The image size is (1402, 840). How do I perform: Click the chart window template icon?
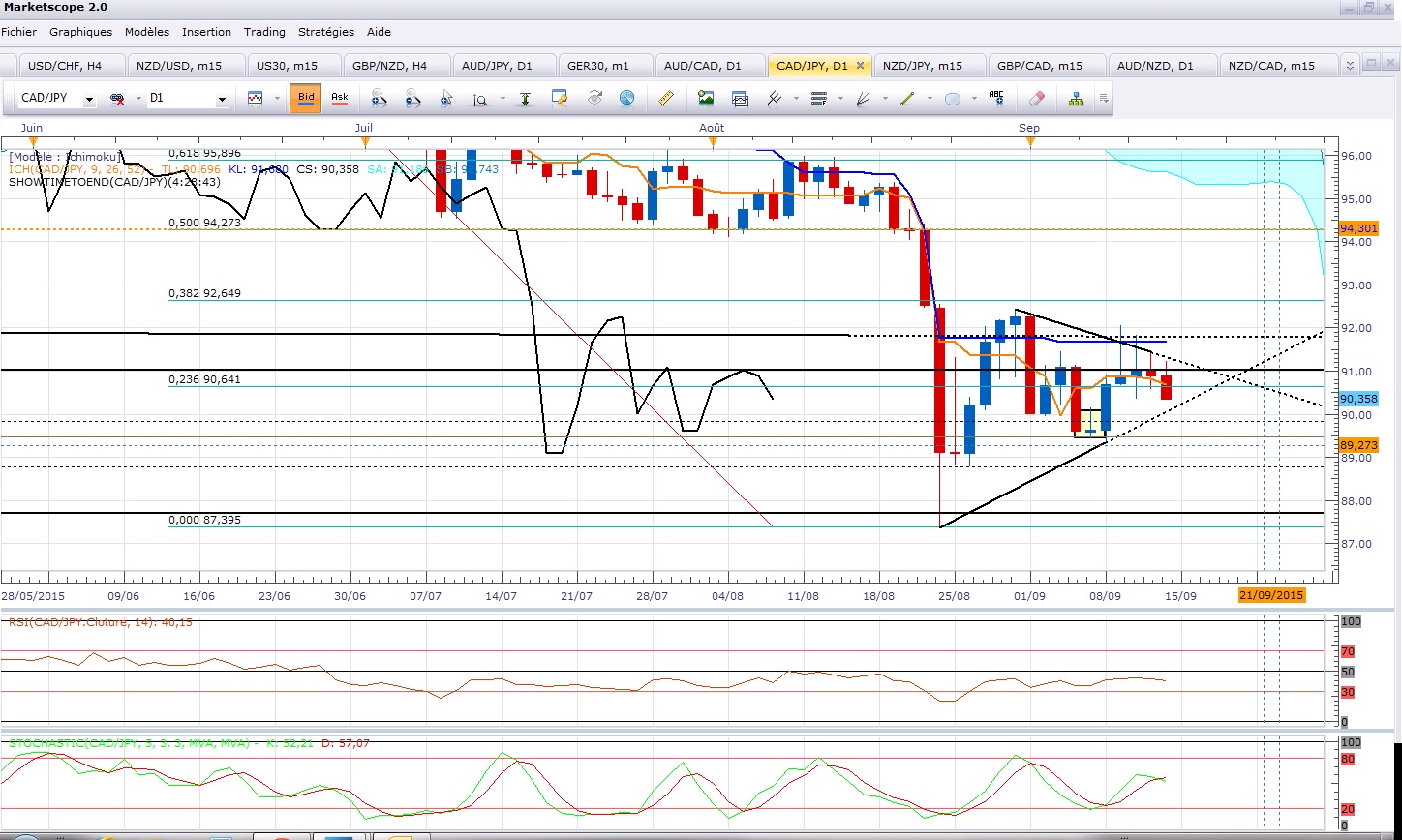(741, 99)
